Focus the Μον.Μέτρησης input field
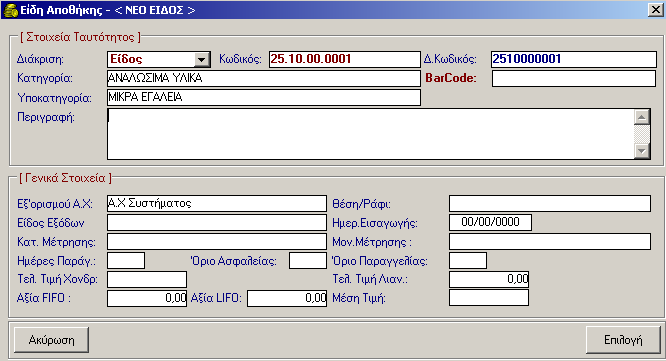 [x=550, y=242]
